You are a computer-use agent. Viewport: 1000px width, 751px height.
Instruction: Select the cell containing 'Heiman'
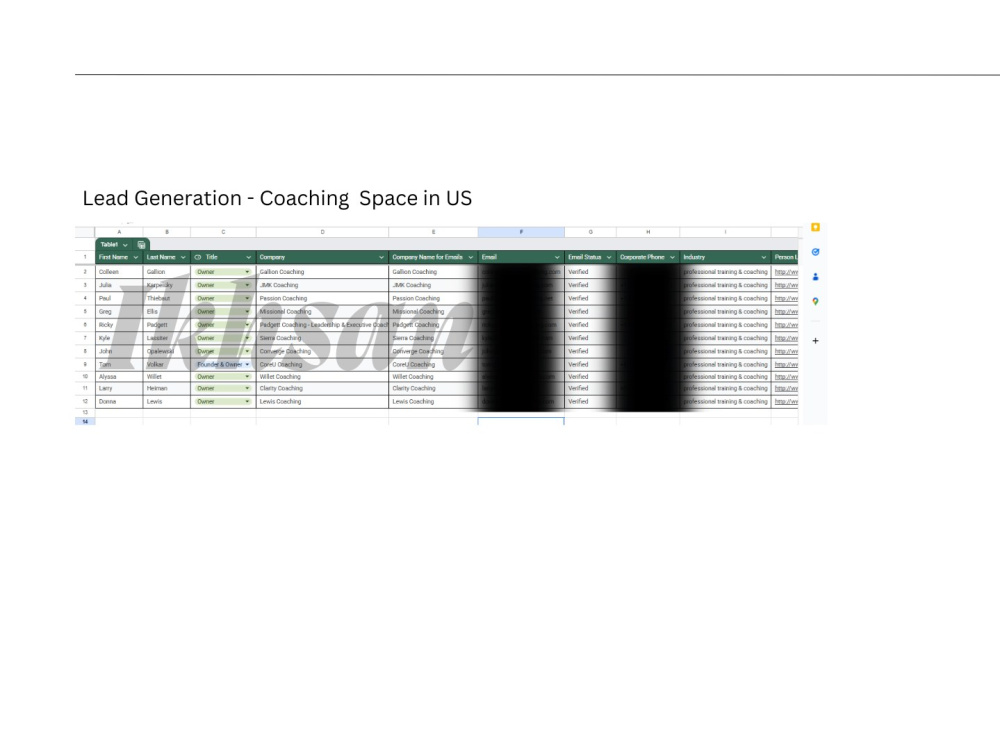[166, 388]
